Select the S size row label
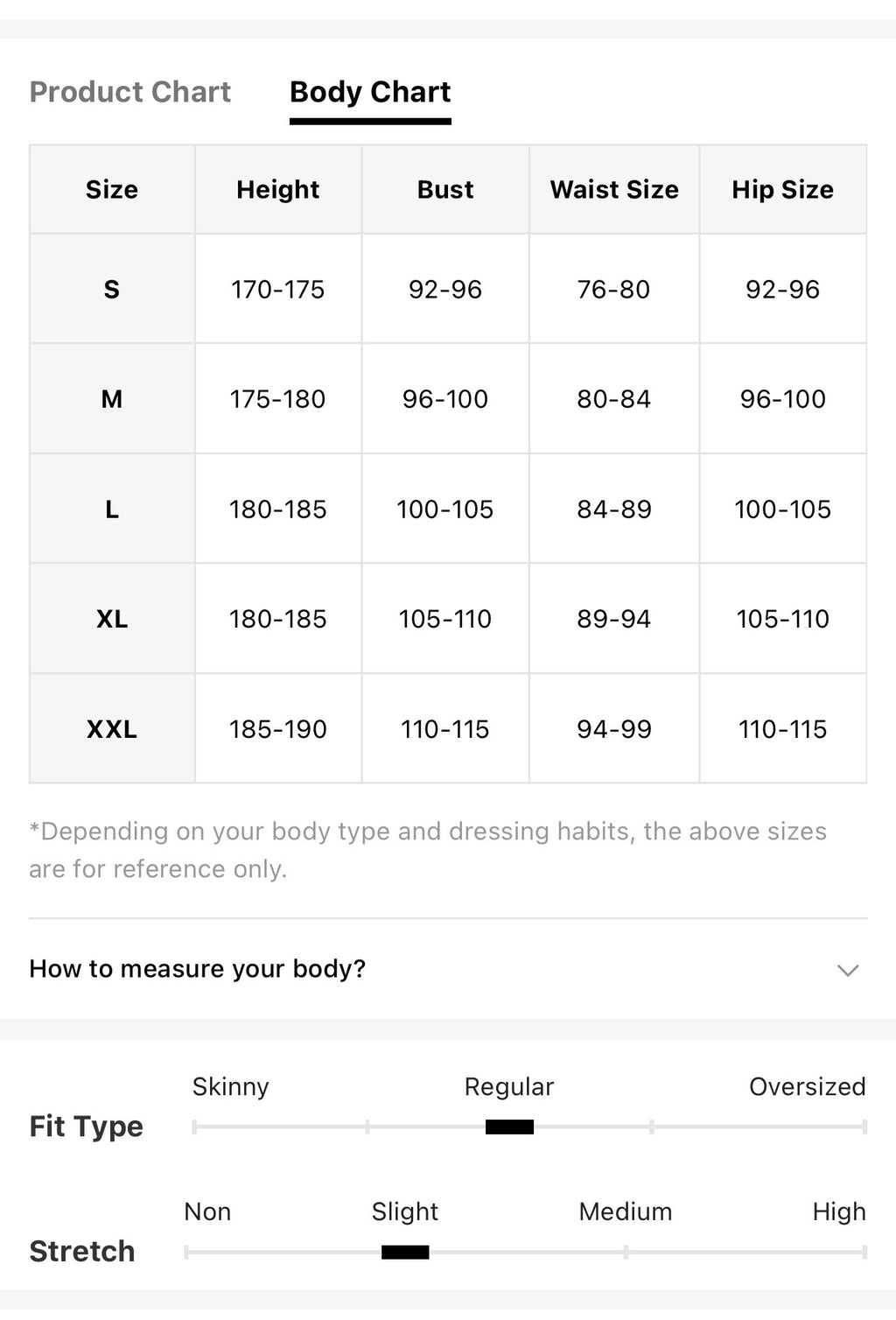This screenshot has width=896, height=1320. tap(112, 289)
